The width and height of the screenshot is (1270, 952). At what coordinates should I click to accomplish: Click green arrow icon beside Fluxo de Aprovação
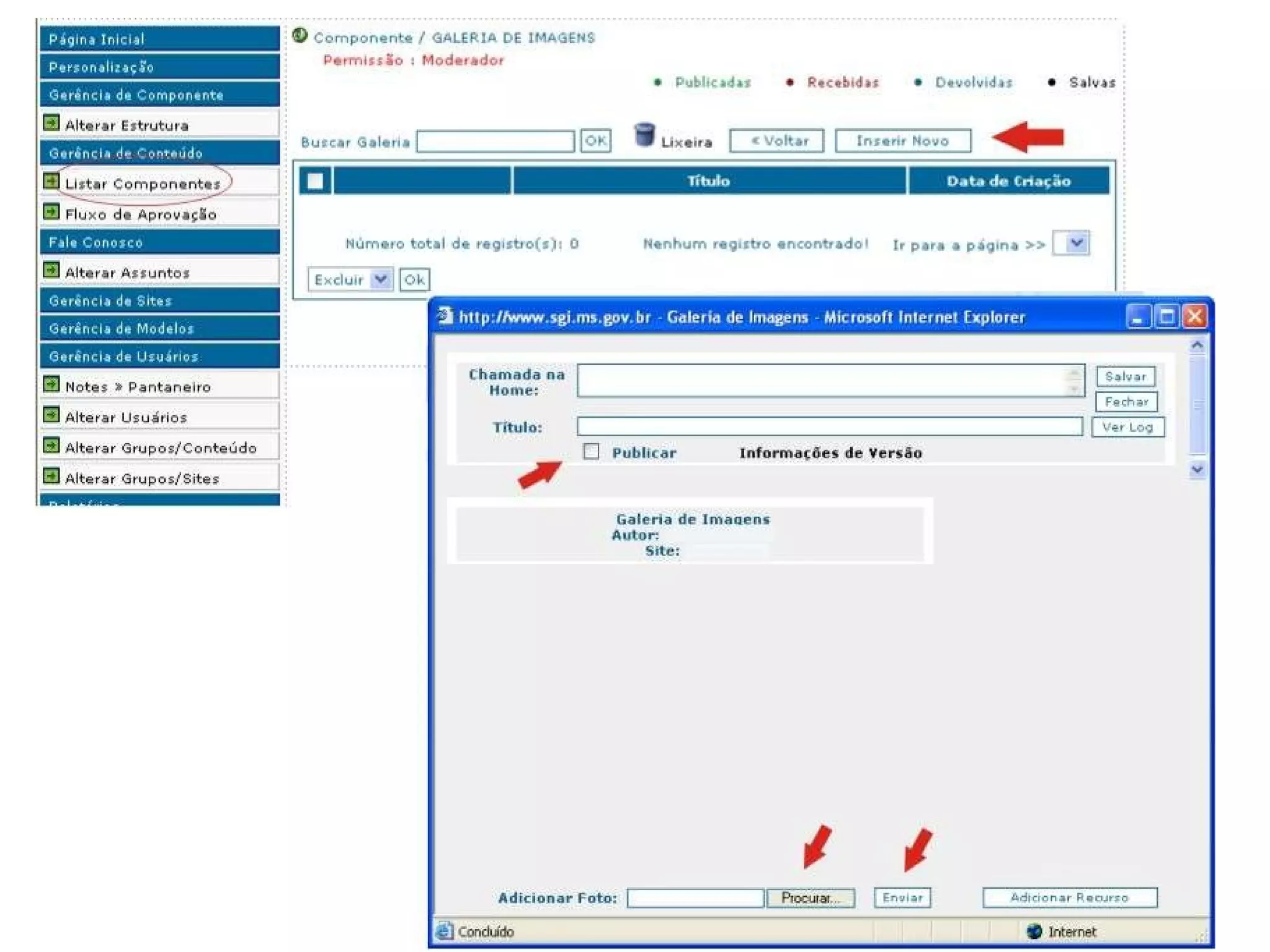pyautogui.click(x=51, y=212)
